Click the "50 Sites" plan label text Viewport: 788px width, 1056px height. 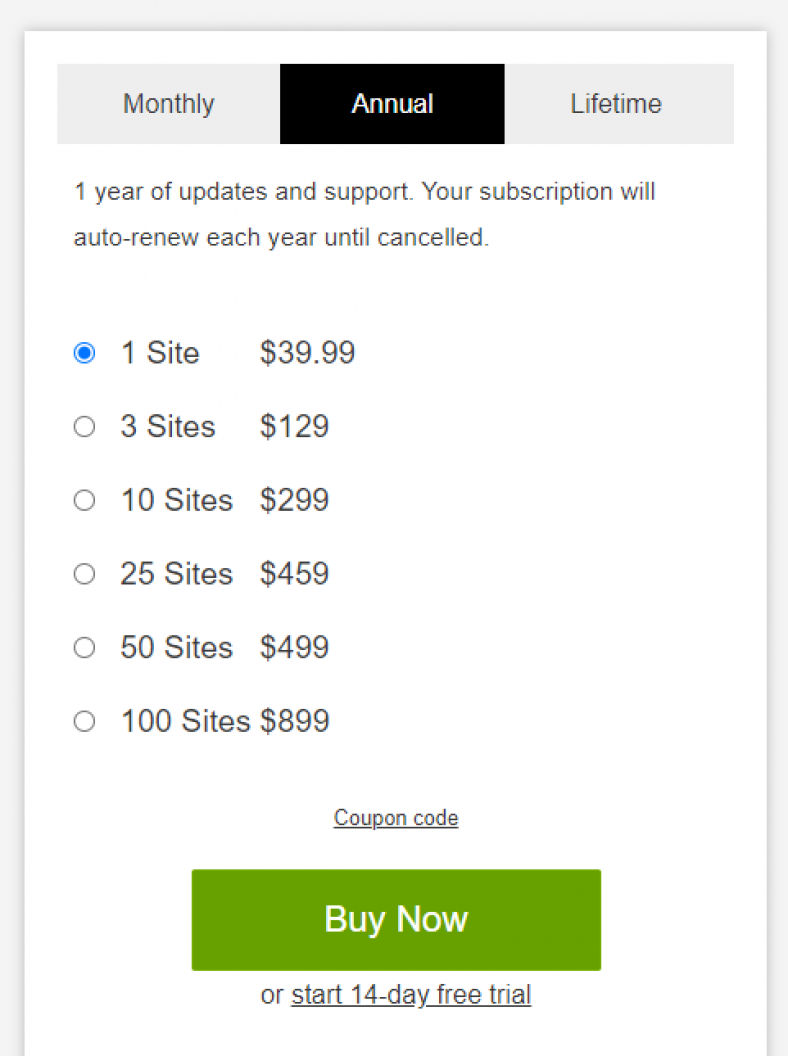point(176,648)
